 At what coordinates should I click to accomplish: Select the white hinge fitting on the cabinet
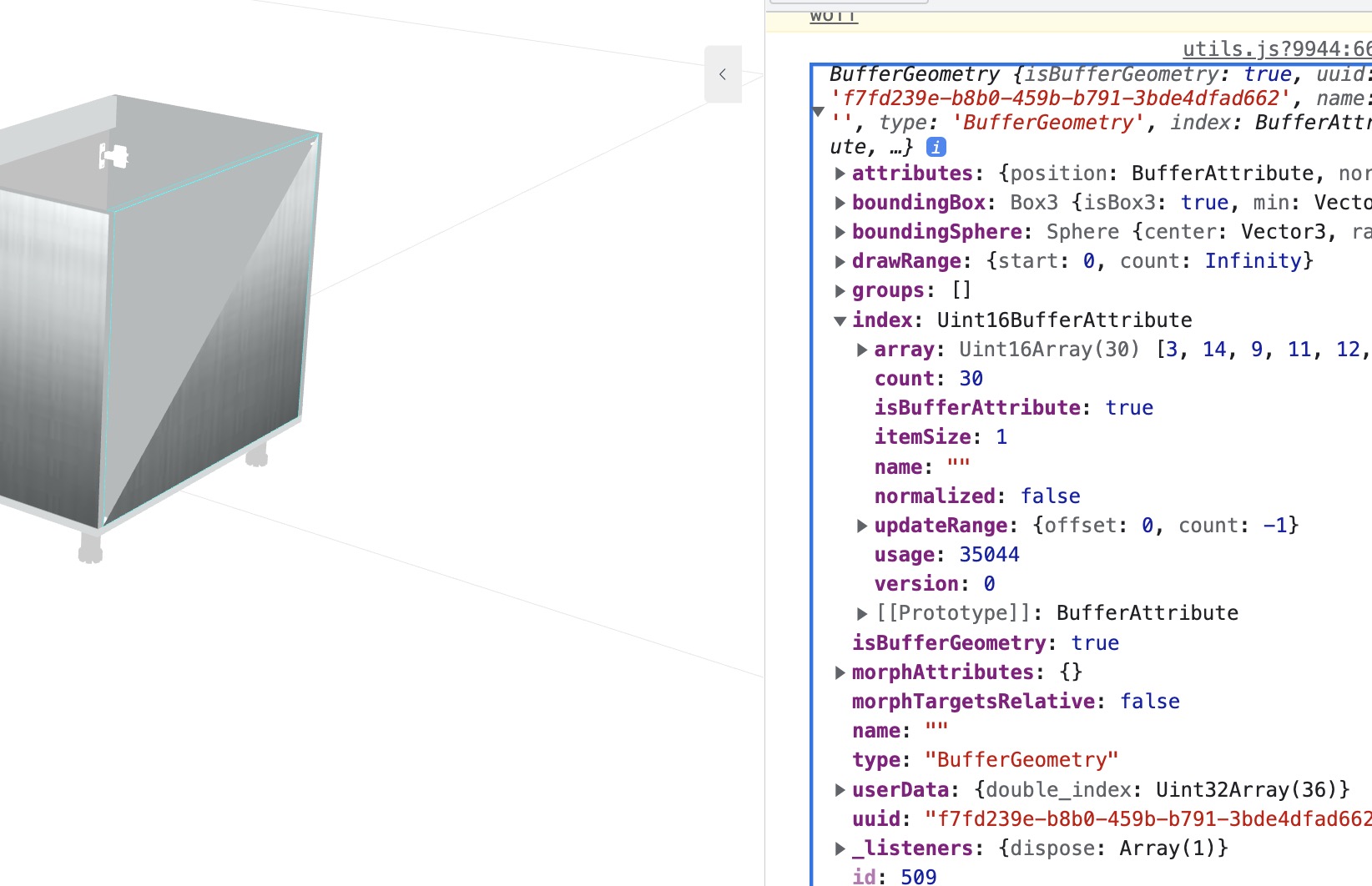coord(113,155)
